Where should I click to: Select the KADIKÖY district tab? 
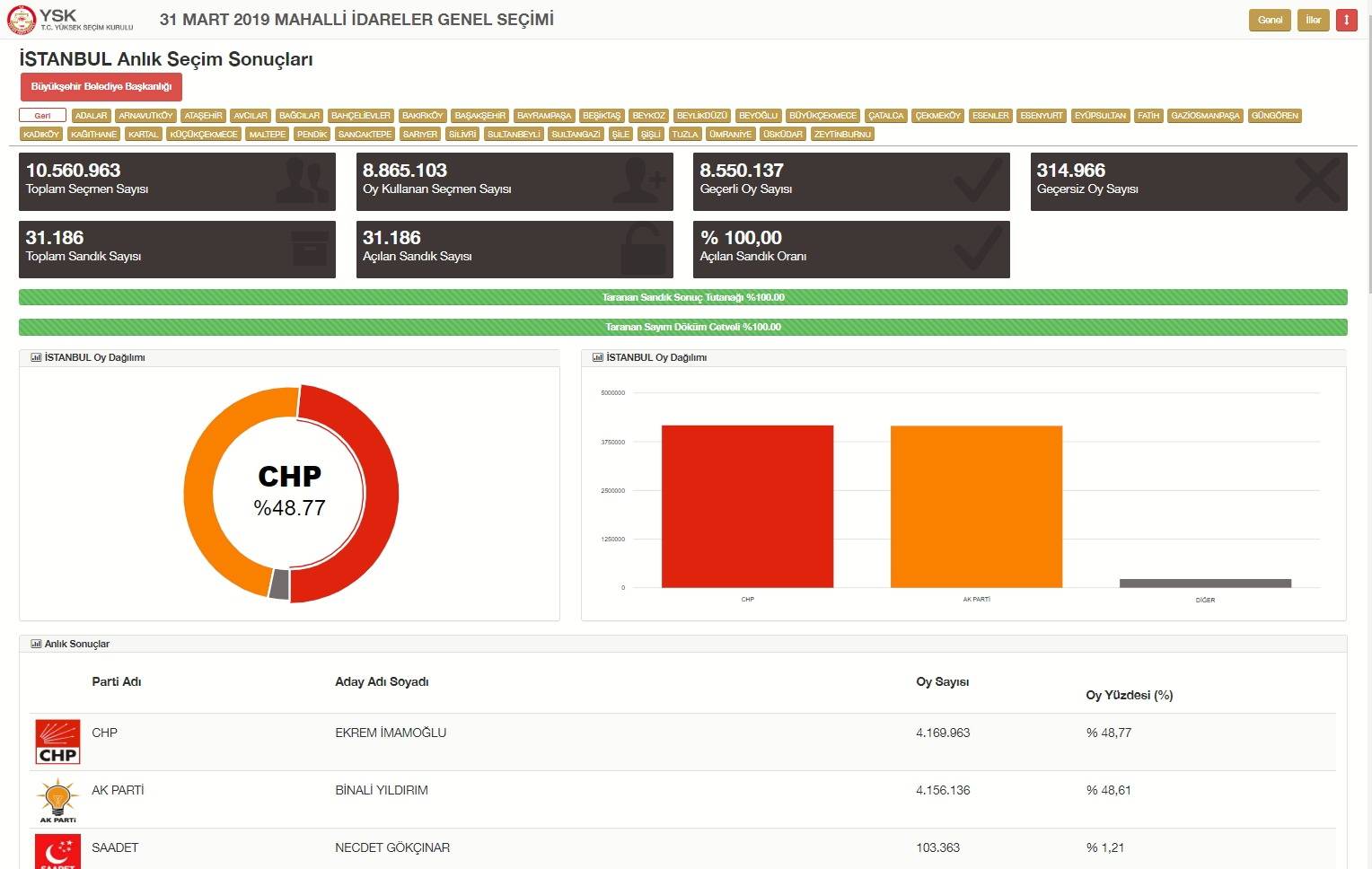(x=41, y=135)
